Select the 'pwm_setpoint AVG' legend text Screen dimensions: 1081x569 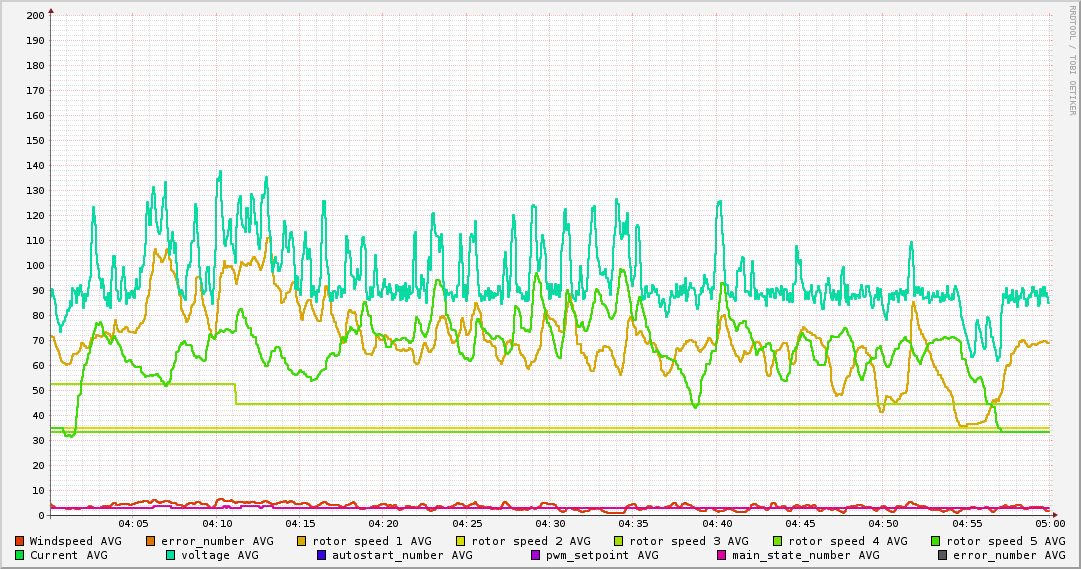(603, 555)
